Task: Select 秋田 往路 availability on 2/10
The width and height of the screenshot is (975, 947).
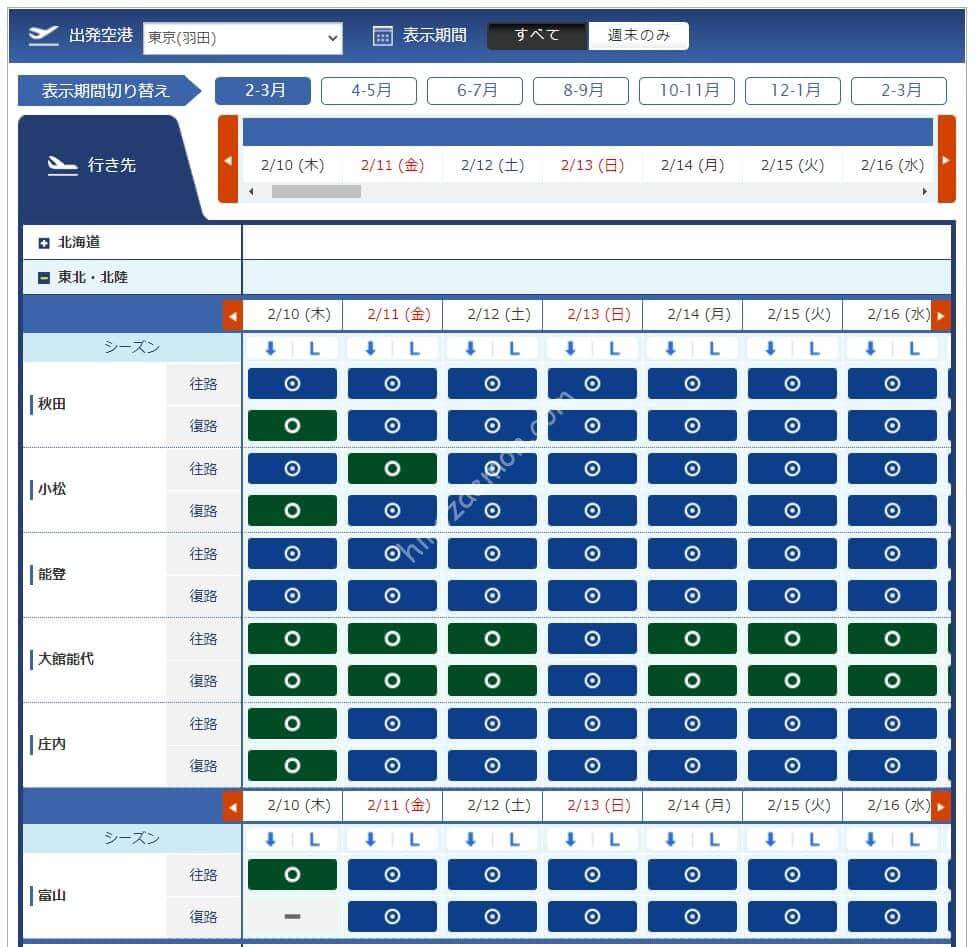Action: pyautogui.click(x=292, y=384)
